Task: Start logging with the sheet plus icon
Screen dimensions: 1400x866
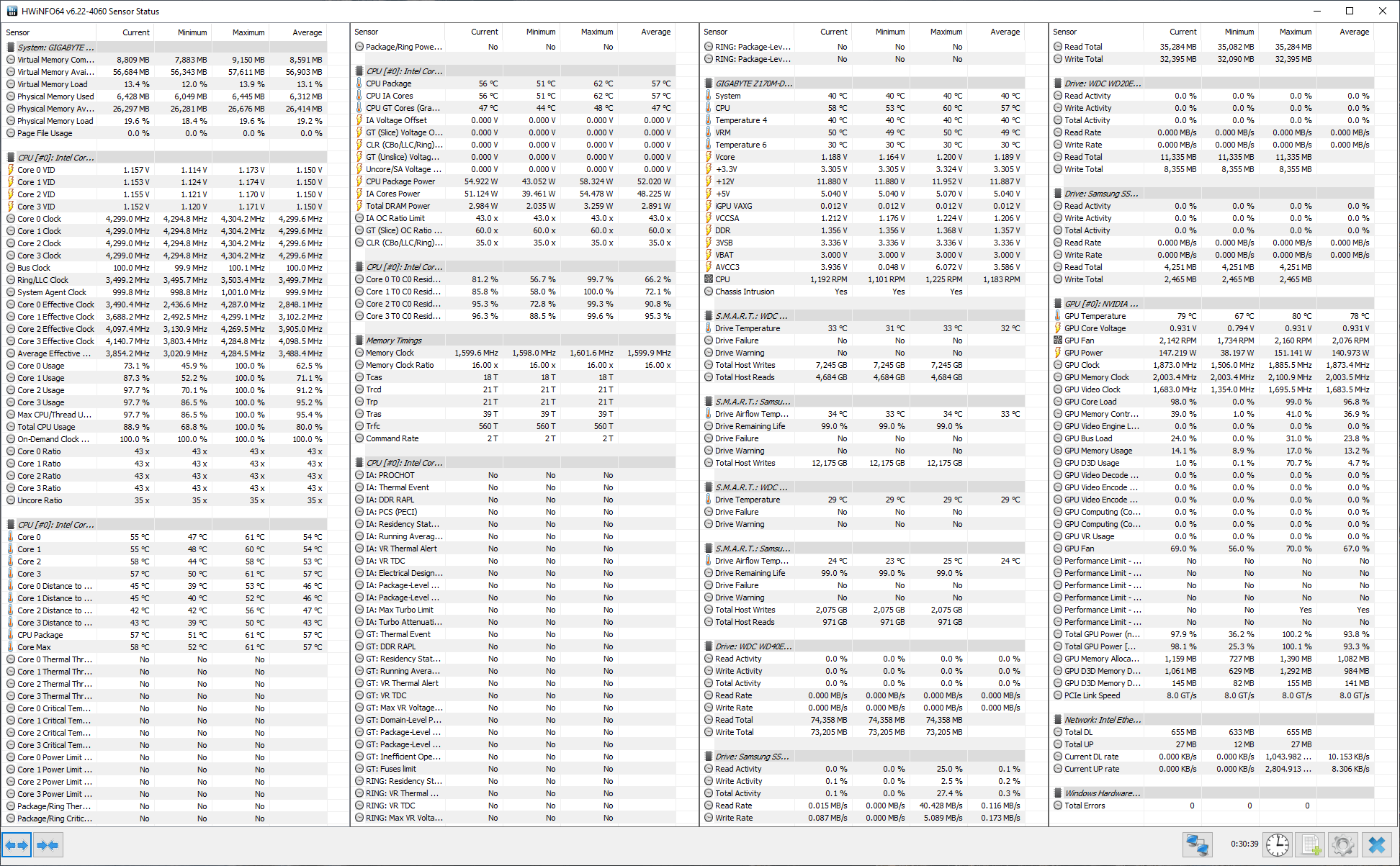Action: click(1310, 844)
